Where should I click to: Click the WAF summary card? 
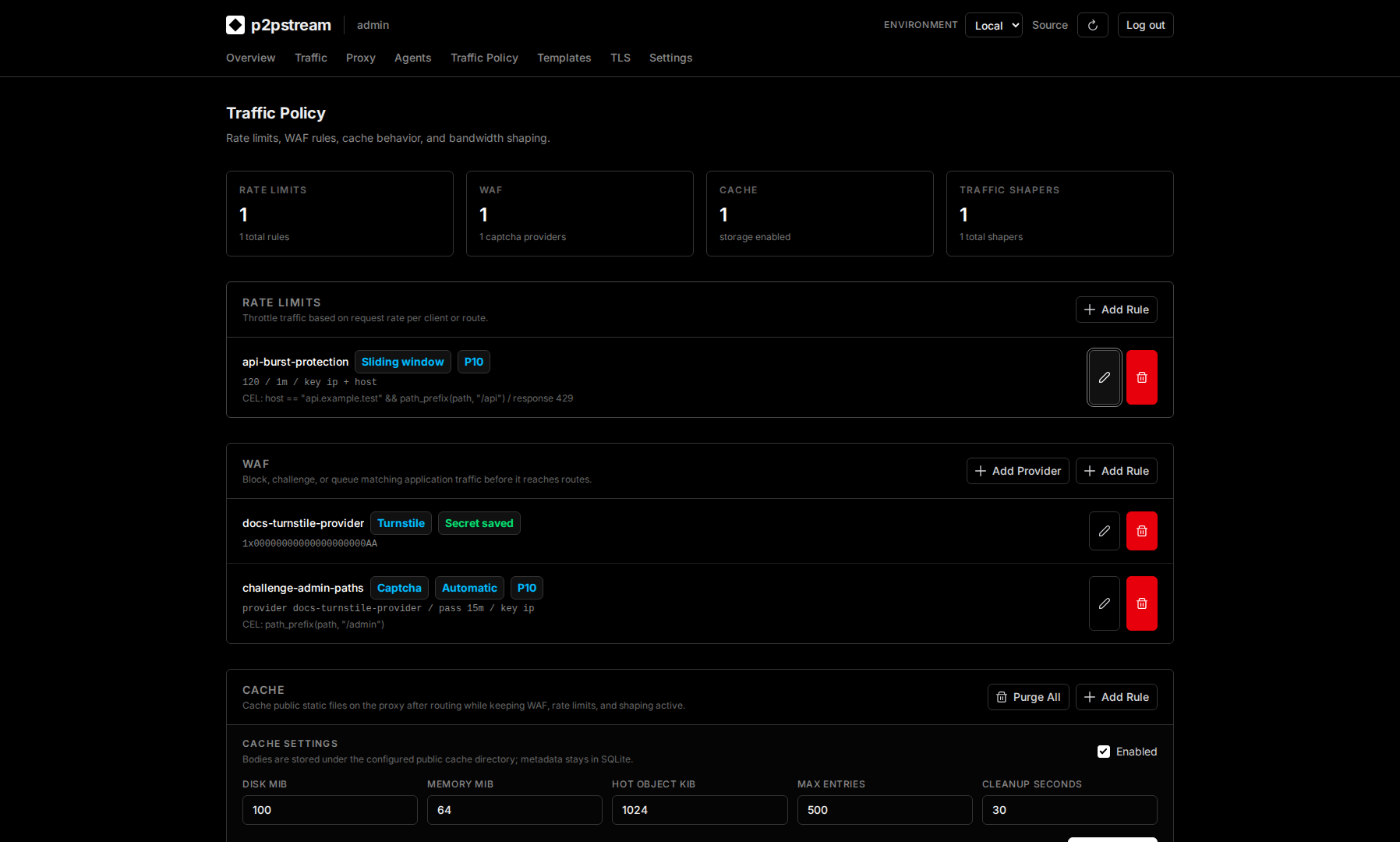coord(580,214)
